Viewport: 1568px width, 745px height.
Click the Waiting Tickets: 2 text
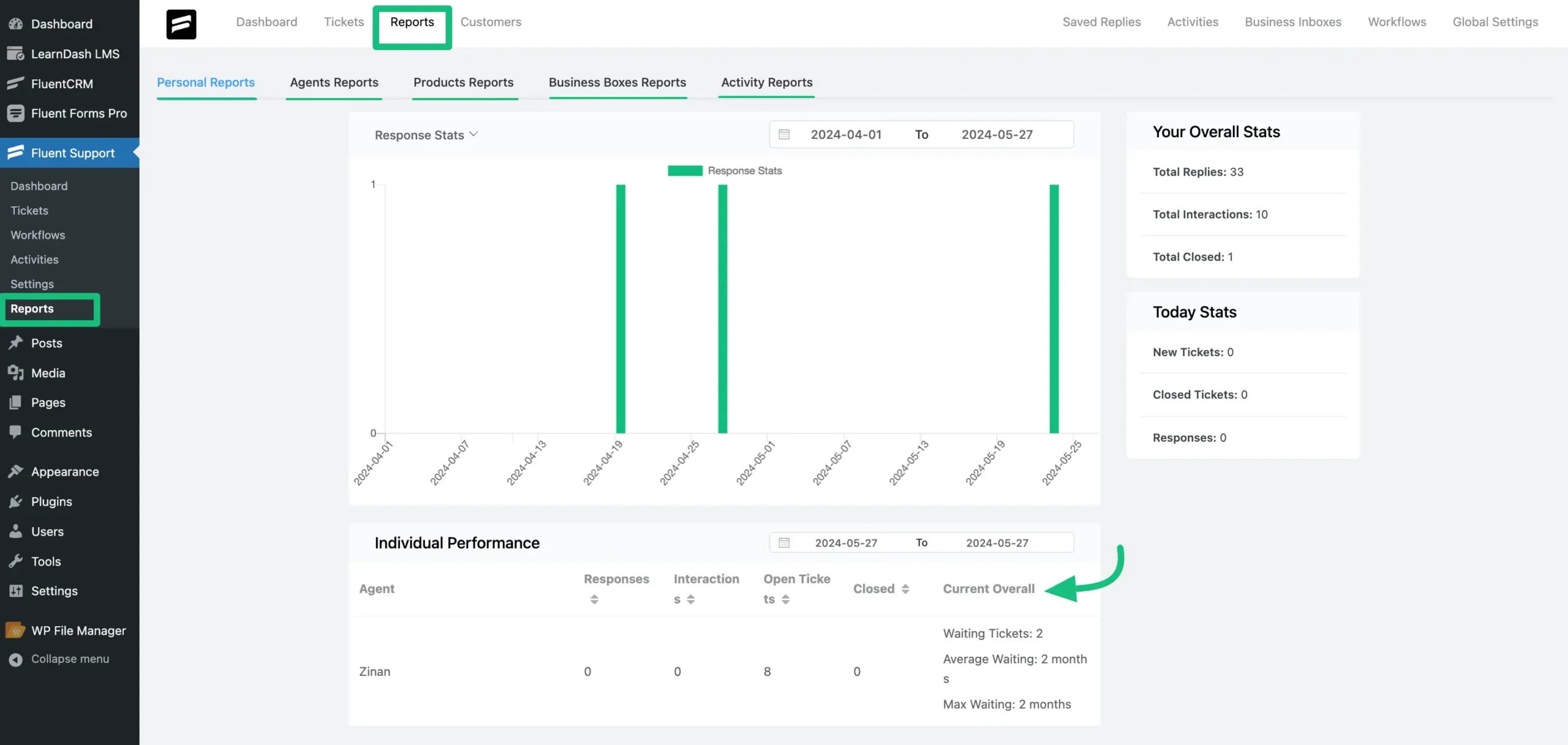point(993,634)
